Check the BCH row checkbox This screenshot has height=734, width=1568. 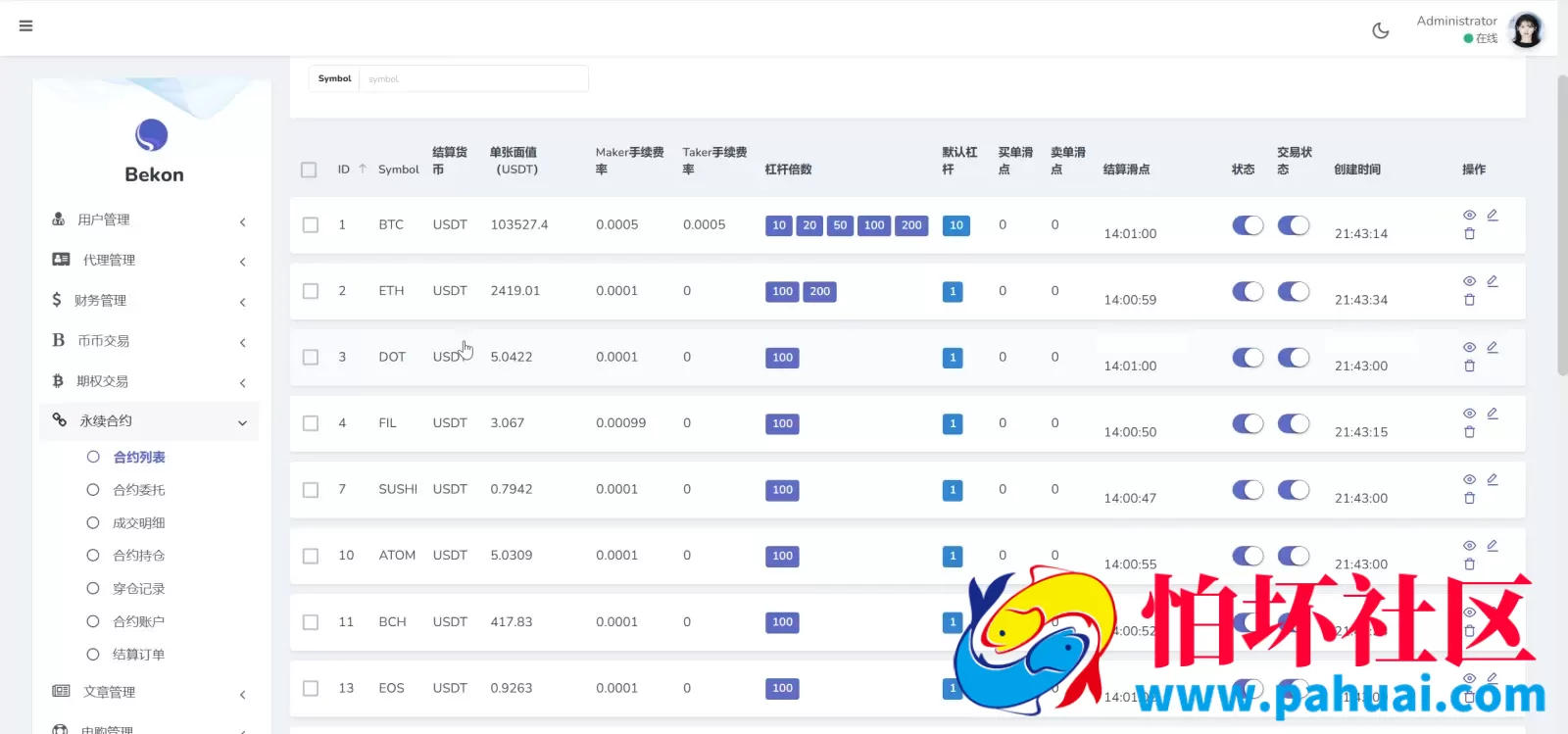coord(311,622)
